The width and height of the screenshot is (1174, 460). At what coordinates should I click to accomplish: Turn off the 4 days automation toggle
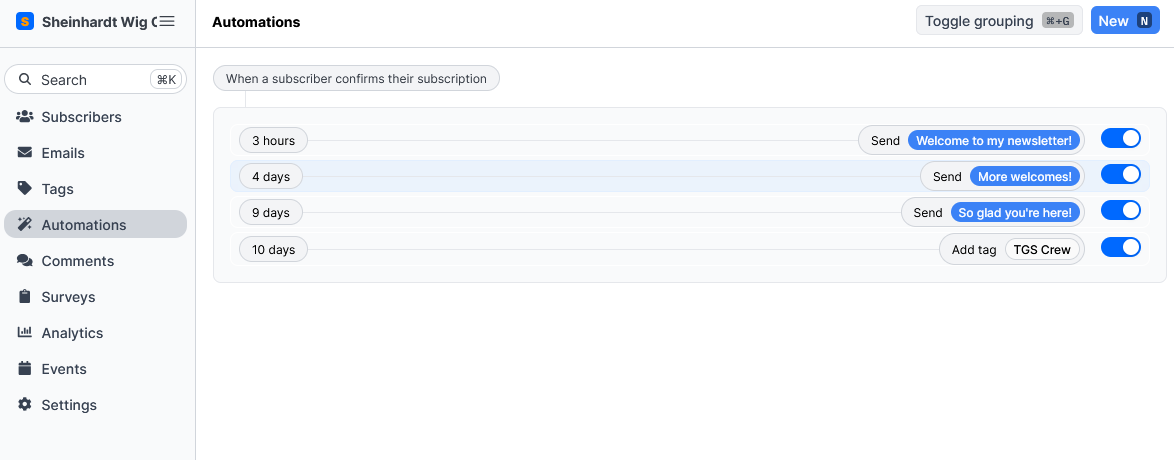point(1120,175)
